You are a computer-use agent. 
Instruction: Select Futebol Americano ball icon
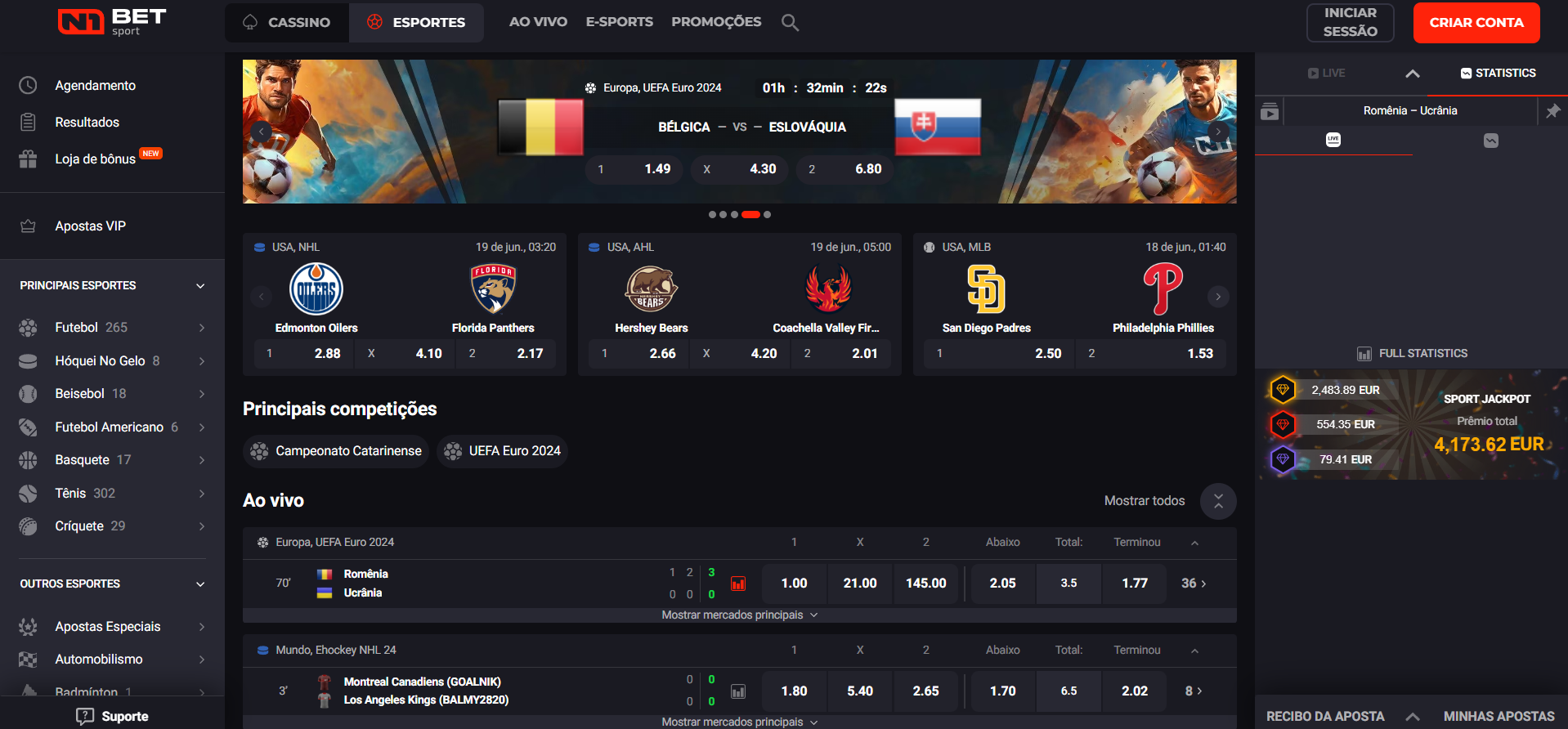click(x=28, y=427)
